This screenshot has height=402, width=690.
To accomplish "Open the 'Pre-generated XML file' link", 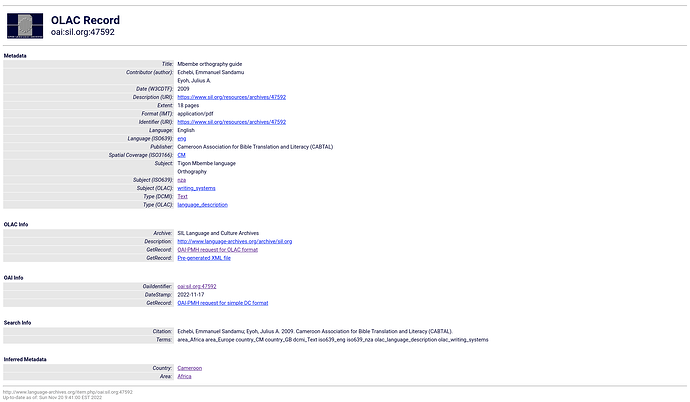I will 204,258.
